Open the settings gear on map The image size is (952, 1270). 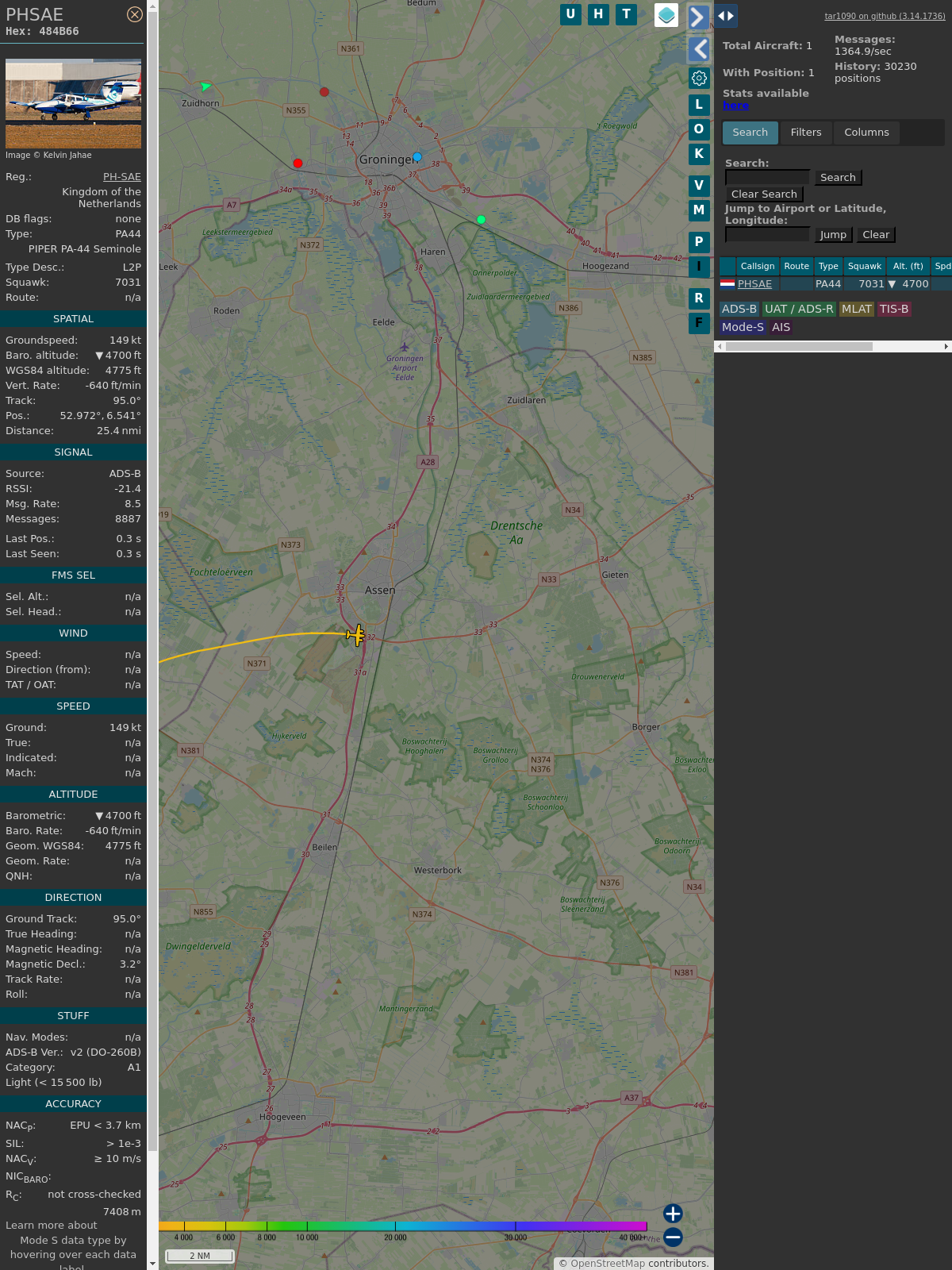click(x=699, y=78)
